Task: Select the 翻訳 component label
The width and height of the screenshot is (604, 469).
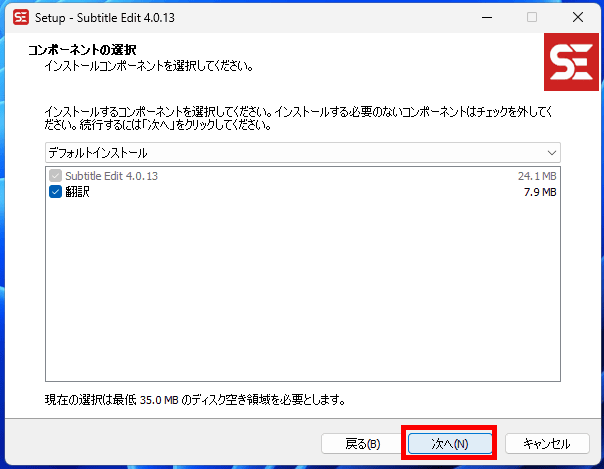Action: coord(77,192)
